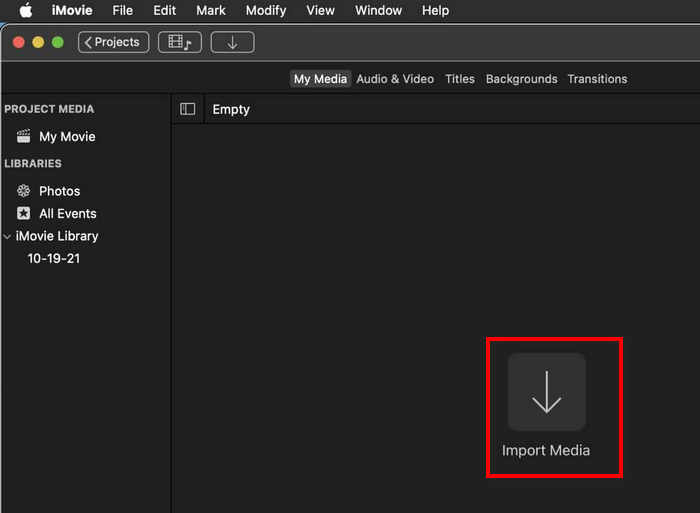This screenshot has width=700, height=513.
Task: Switch to Transitions tab
Action: click(x=597, y=79)
